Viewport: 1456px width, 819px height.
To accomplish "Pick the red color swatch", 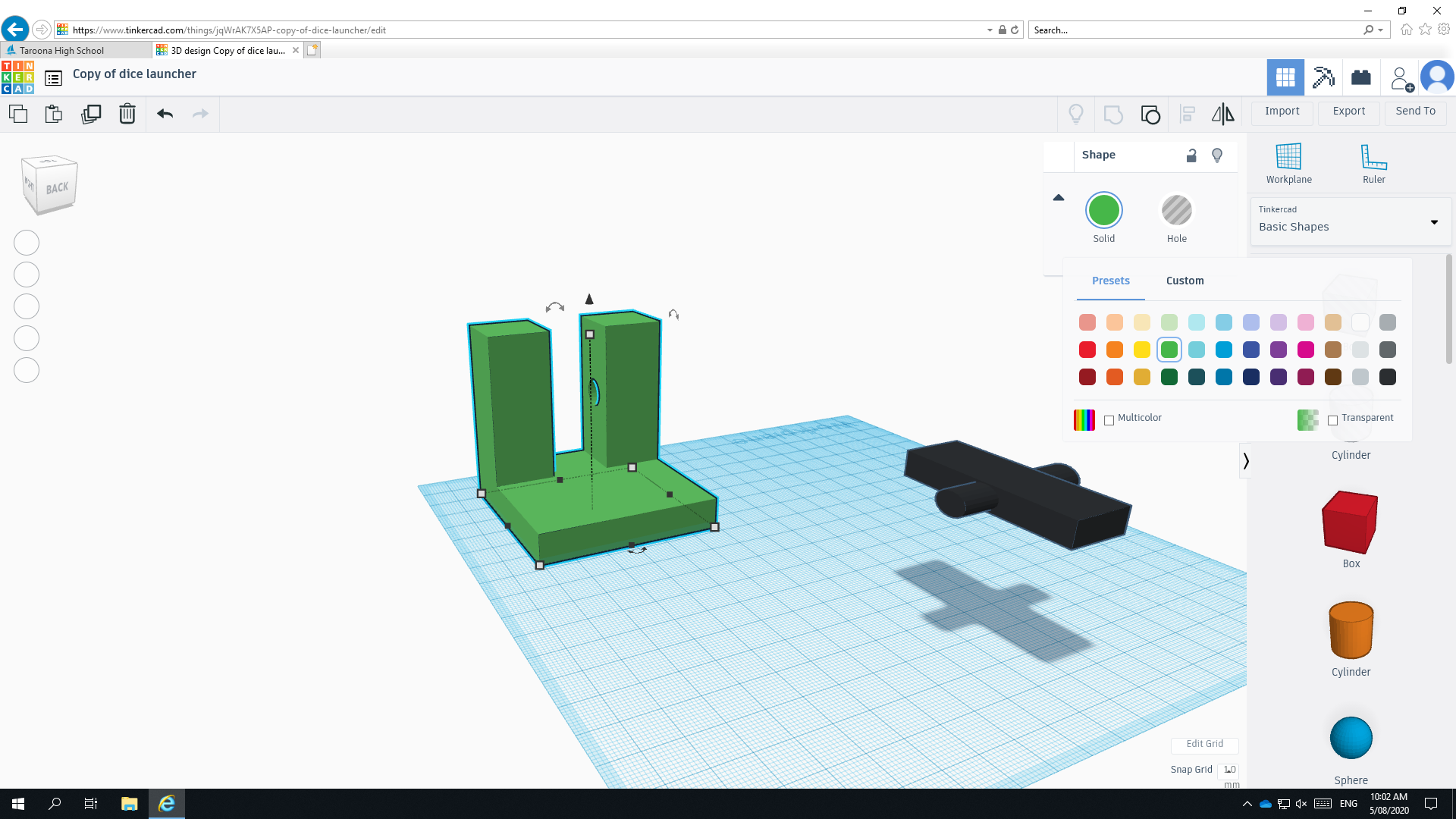I will point(1087,350).
